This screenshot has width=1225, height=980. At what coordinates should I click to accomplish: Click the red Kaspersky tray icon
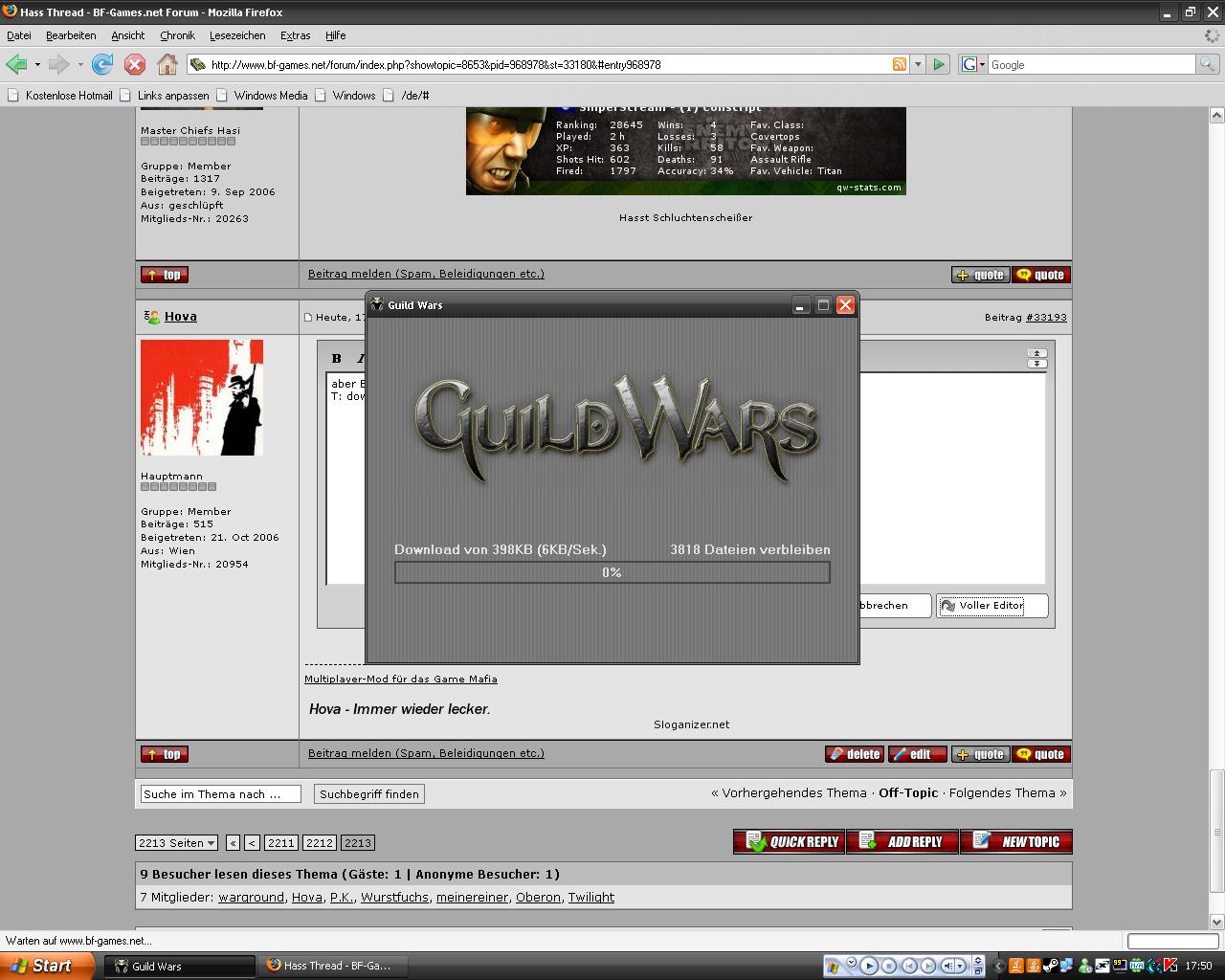1170,966
